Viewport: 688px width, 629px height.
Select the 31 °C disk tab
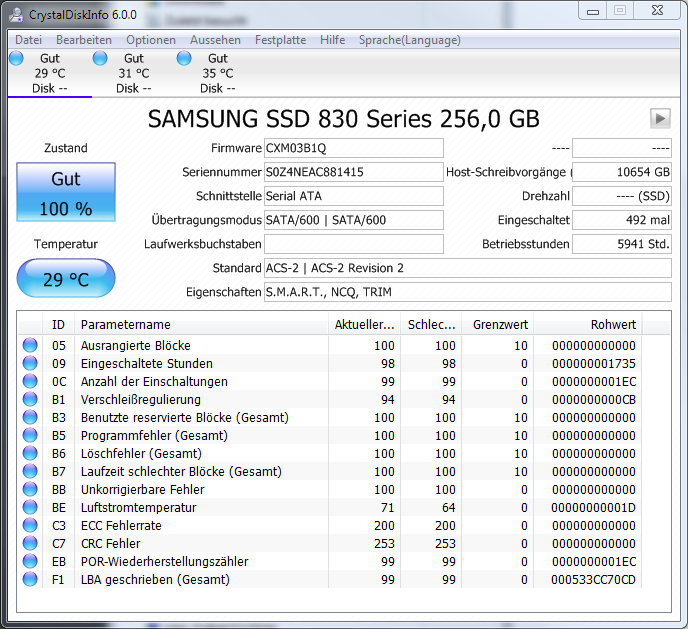(134, 73)
